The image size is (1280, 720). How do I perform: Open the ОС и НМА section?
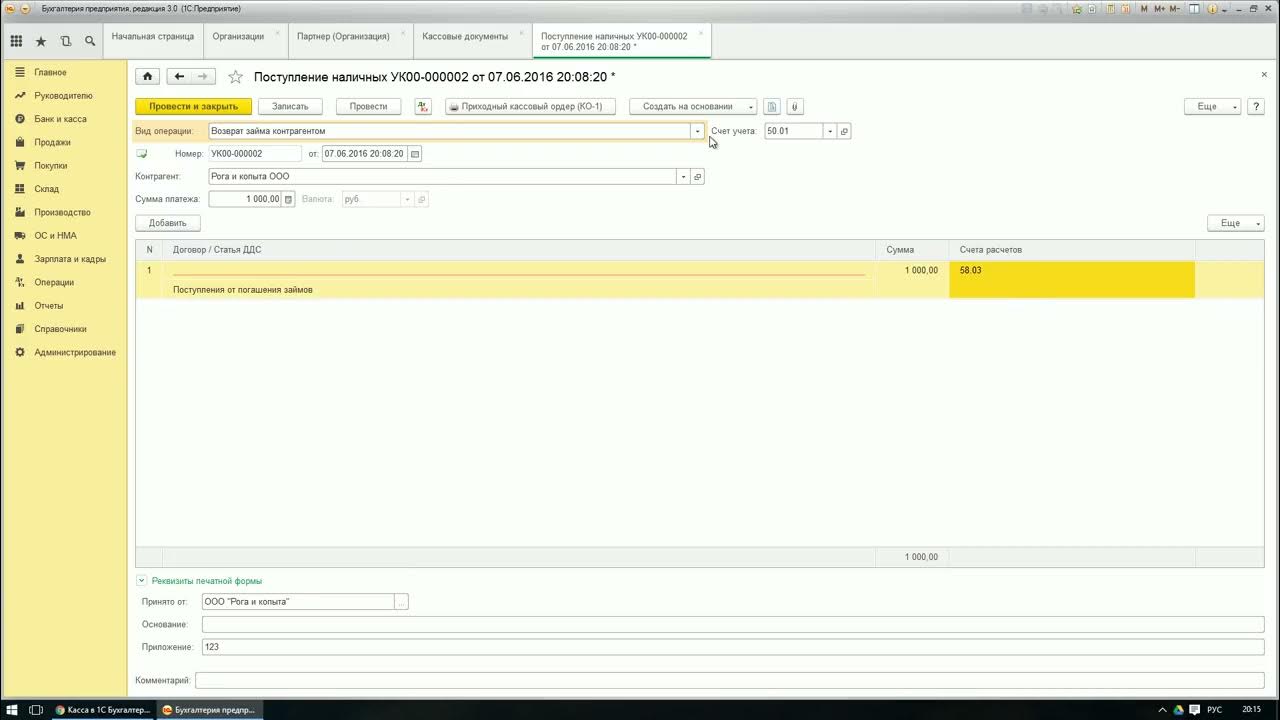[55, 236]
